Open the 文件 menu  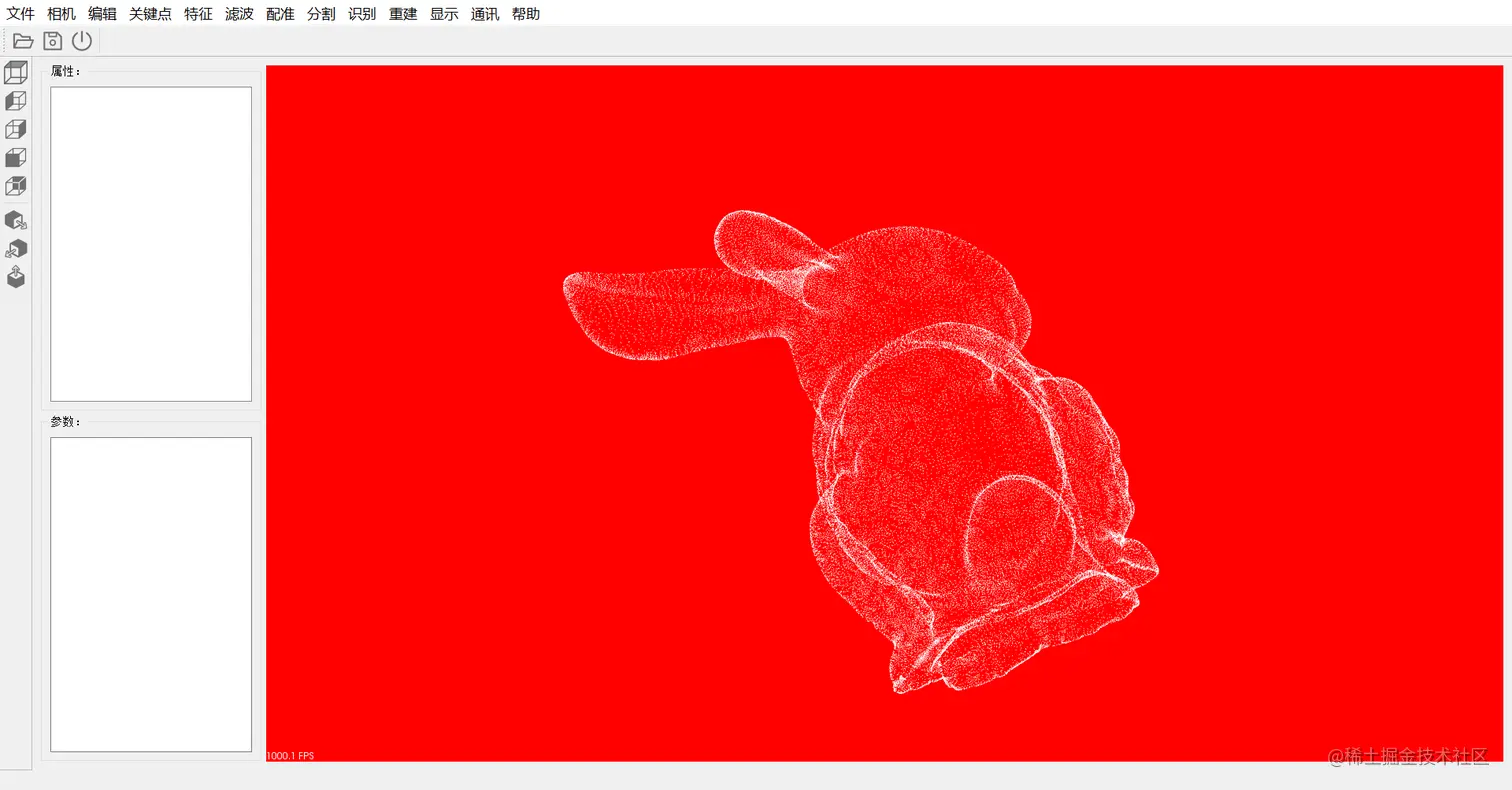pos(21,14)
